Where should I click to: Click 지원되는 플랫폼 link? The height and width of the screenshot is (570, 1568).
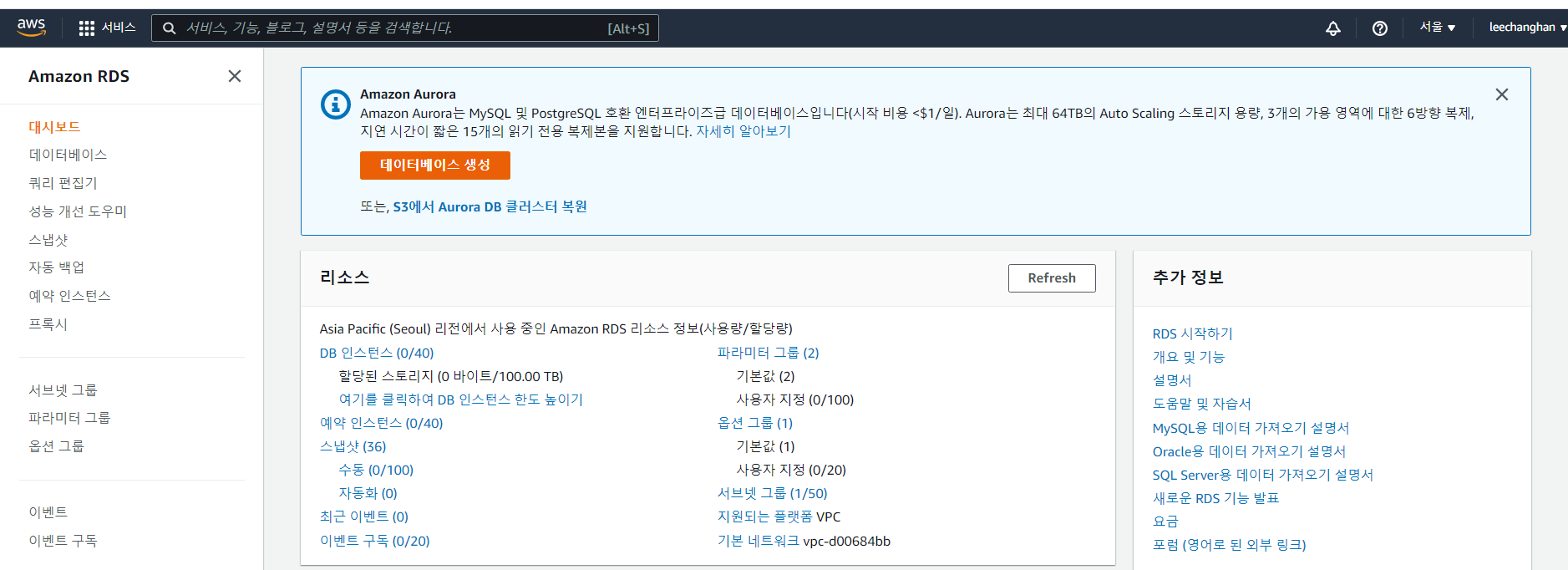765,517
